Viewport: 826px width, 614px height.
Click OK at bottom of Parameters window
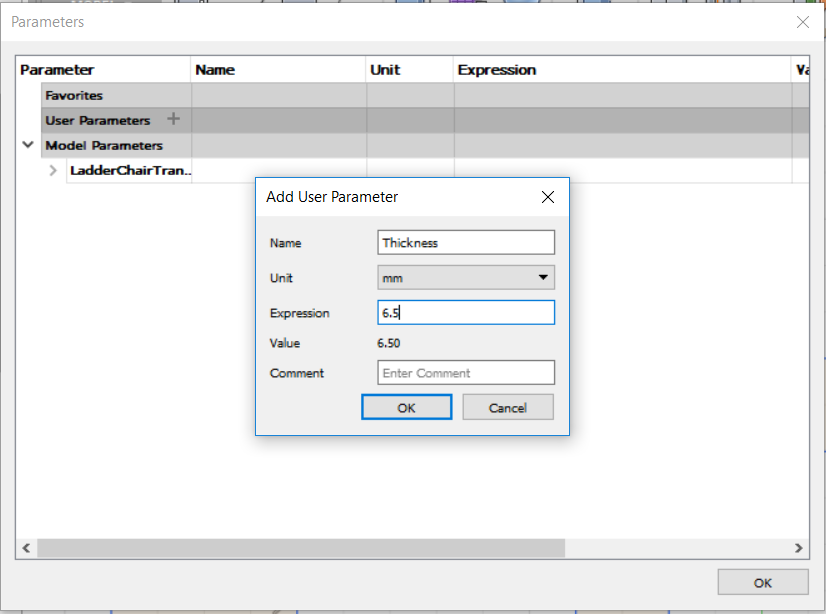(x=763, y=582)
